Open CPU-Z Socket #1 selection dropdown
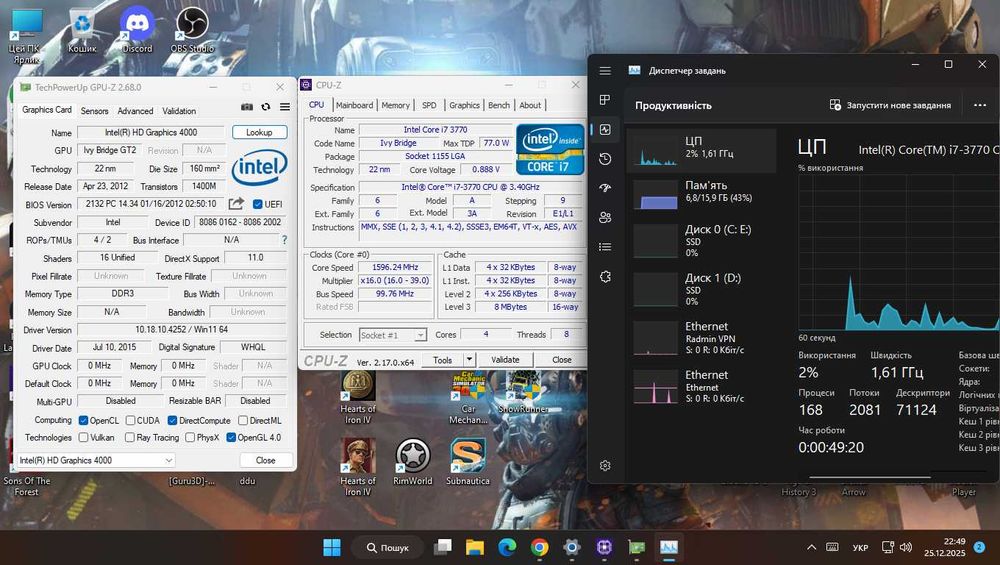This screenshot has height=565, width=1000. click(x=392, y=335)
